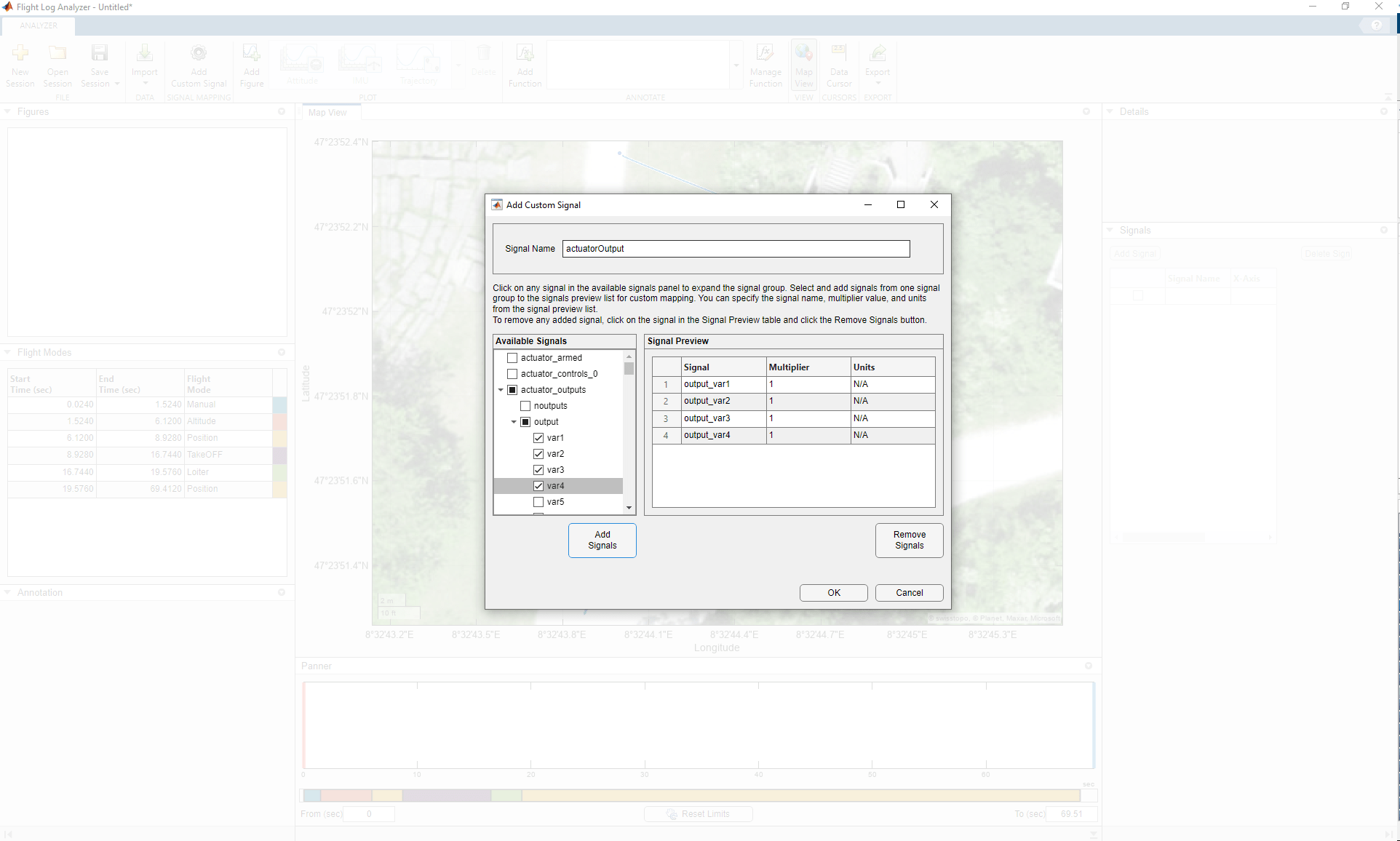Image resolution: width=1400 pixels, height=841 pixels.
Task: Select the ANALYZER ribbon tab
Action: click(x=39, y=25)
